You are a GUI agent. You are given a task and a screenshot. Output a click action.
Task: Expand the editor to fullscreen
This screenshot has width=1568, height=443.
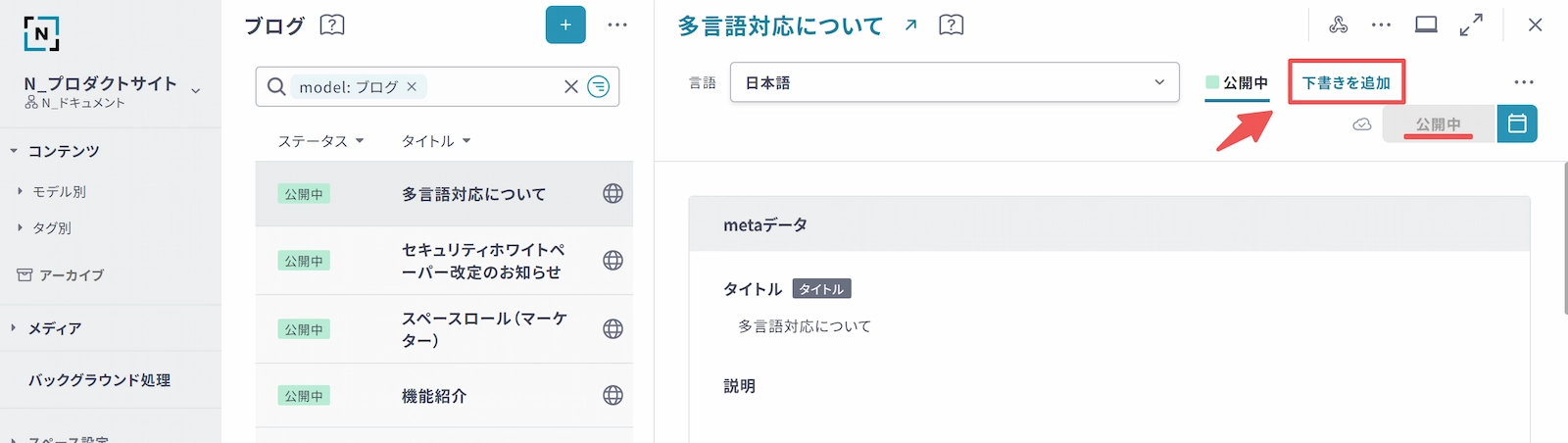1471,25
